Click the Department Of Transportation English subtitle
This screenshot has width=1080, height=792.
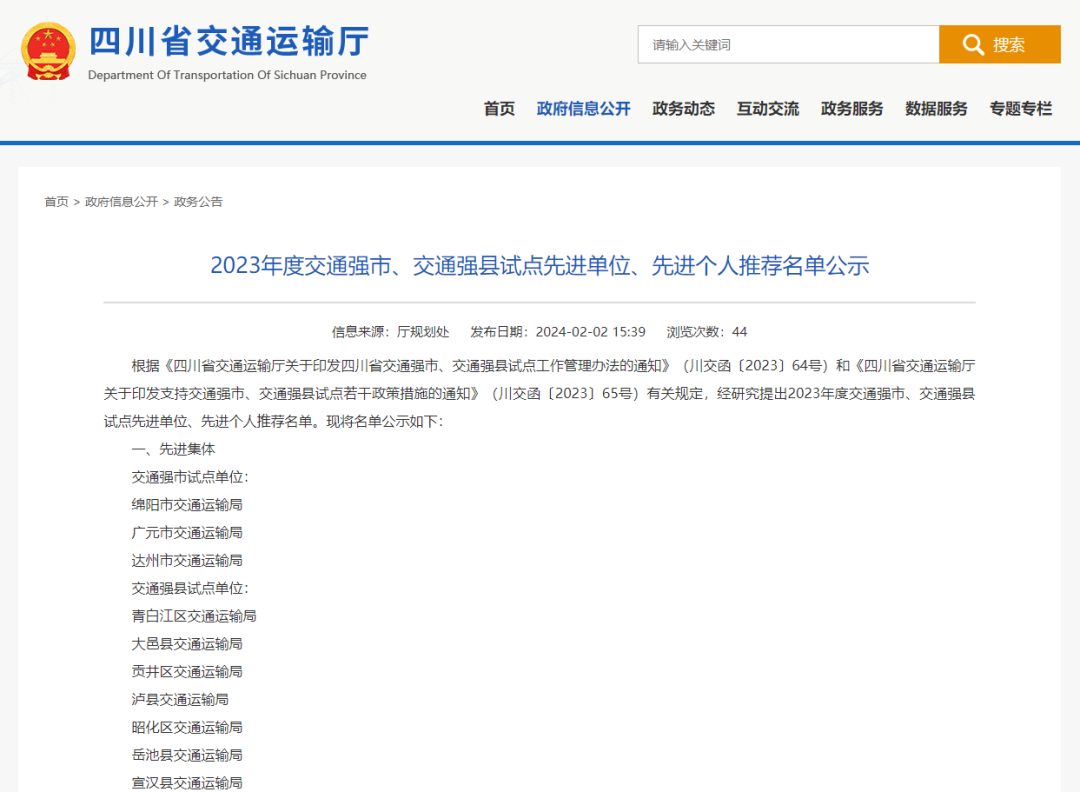(x=227, y=75)
